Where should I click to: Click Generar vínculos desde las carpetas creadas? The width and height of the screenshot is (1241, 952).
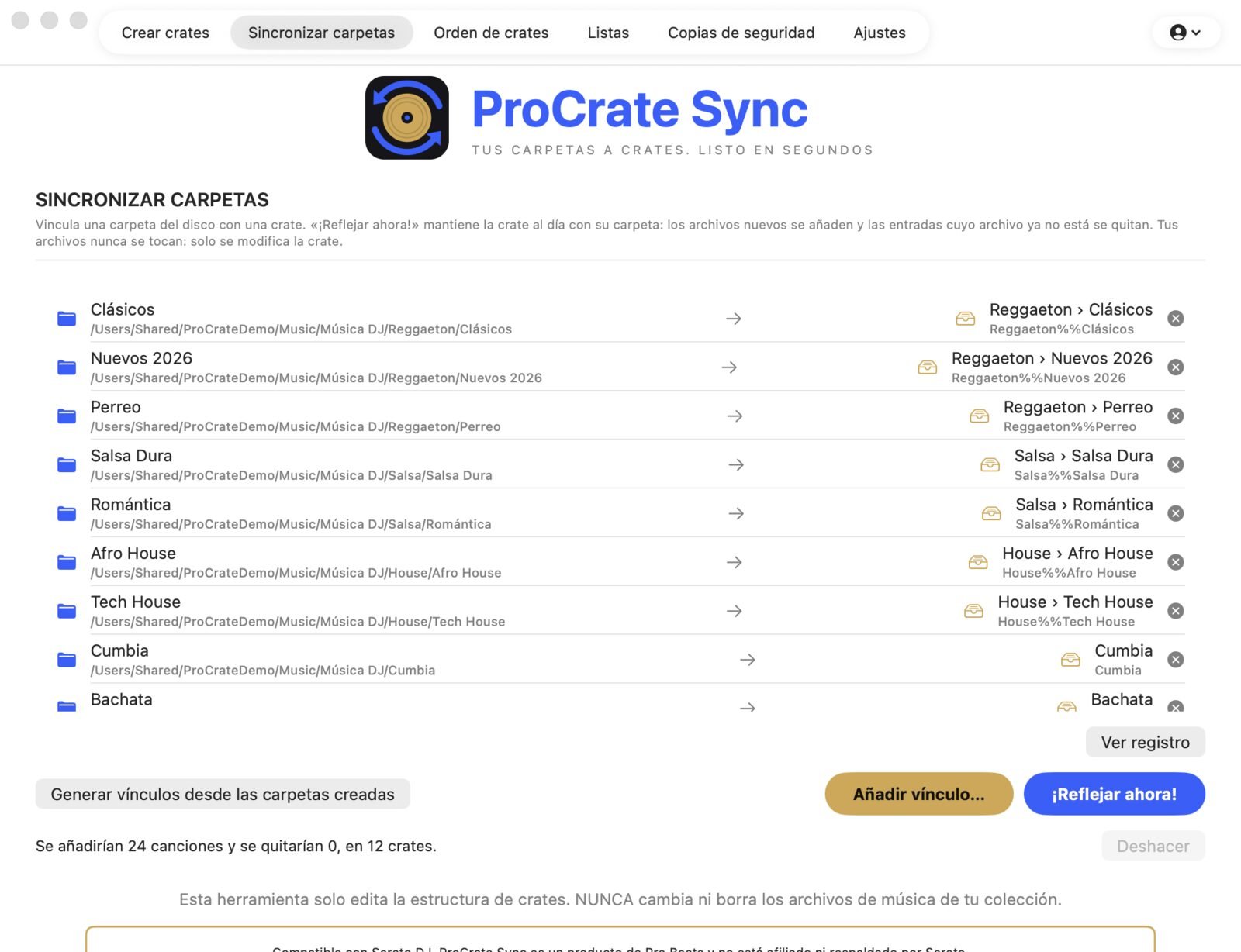click(223, 794)
